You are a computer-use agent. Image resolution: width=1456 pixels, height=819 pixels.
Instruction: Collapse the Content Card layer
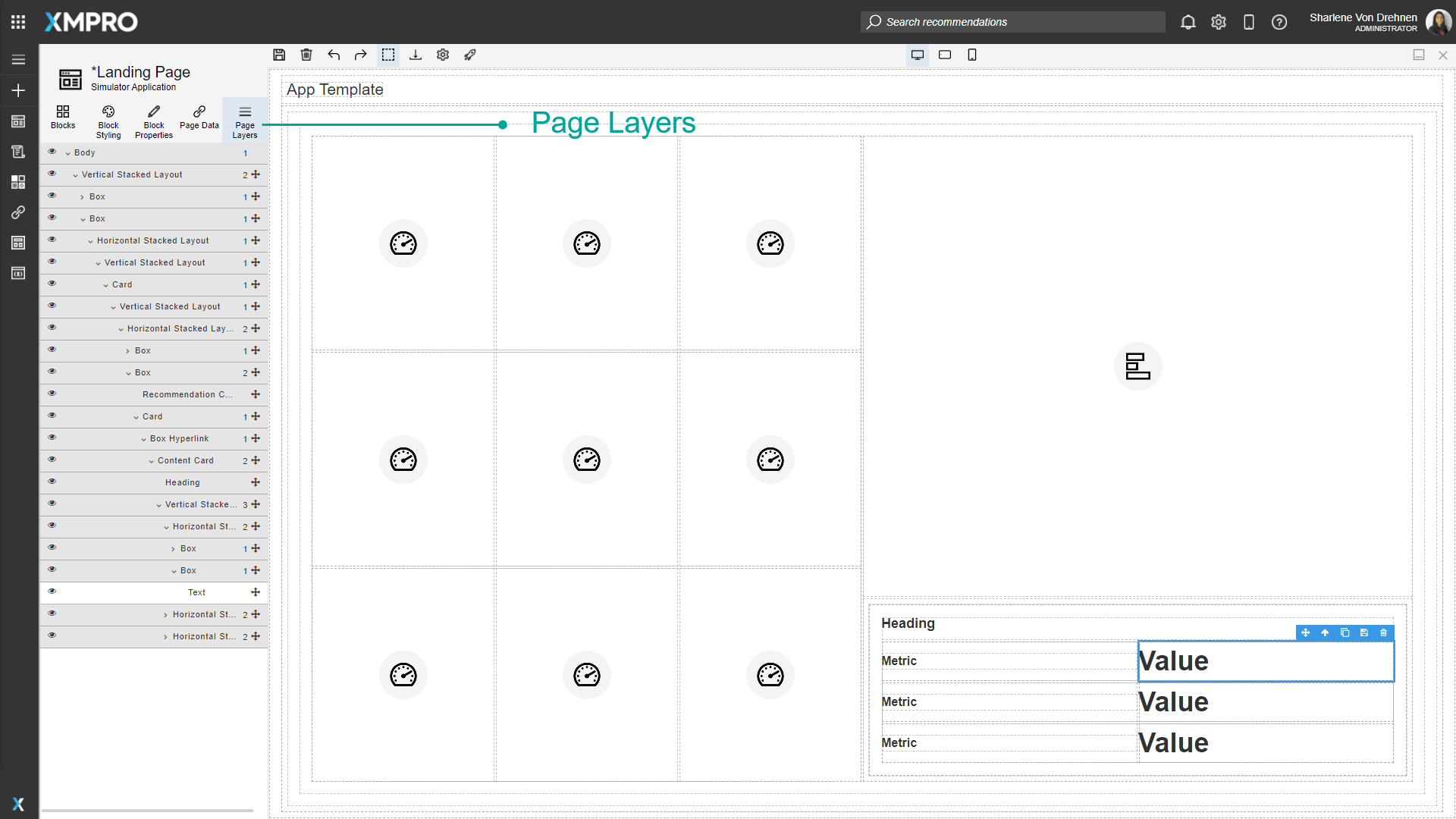[152, 461]
